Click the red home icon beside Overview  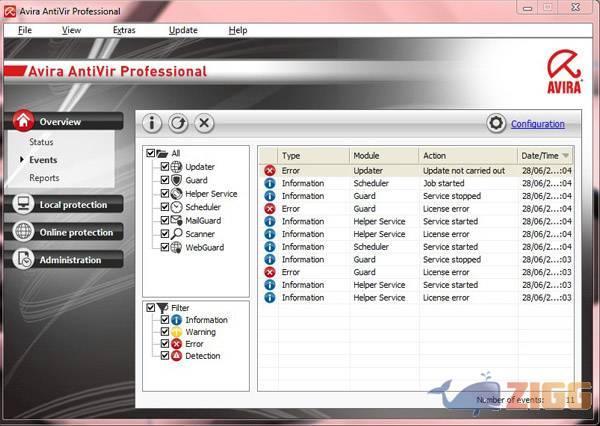click(23, 121)
